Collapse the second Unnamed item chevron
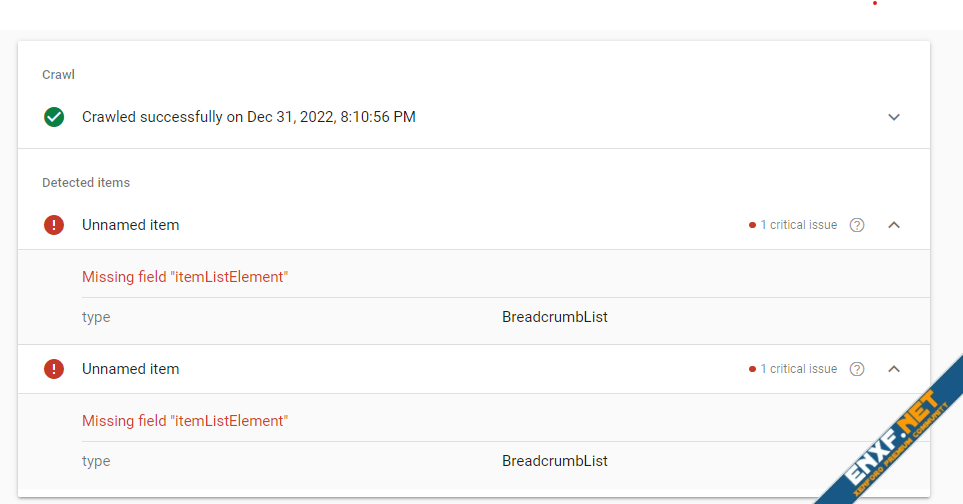Image resolution: width=963 pixels, height=504 pixels. pos(894,369)
